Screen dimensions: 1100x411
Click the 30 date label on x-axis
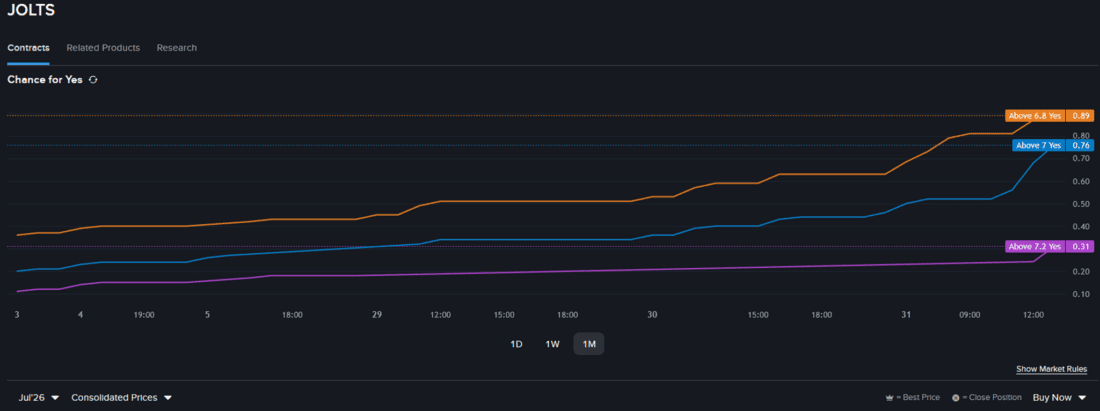[x=652, y=315]
